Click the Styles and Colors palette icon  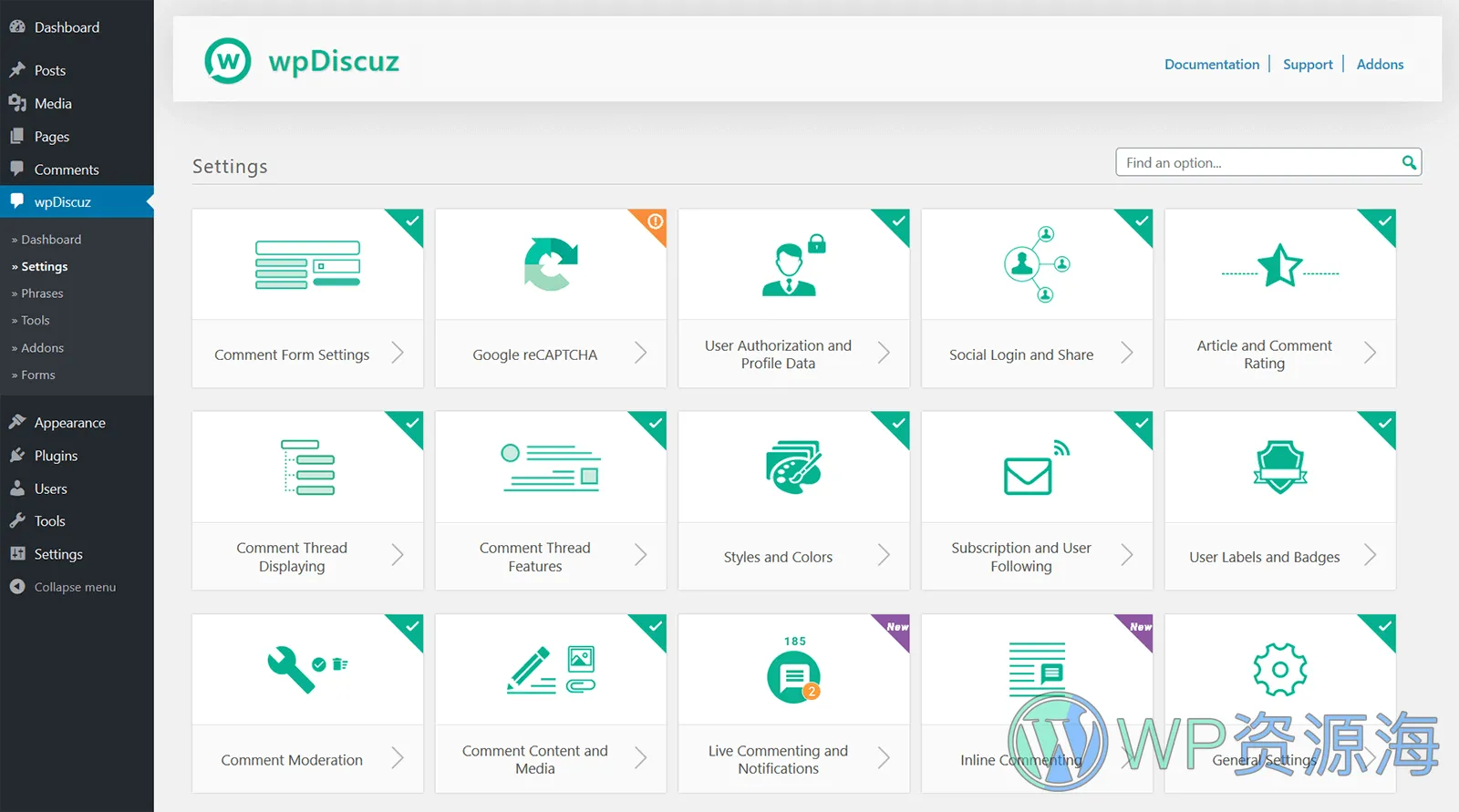[x=794, y=468]
